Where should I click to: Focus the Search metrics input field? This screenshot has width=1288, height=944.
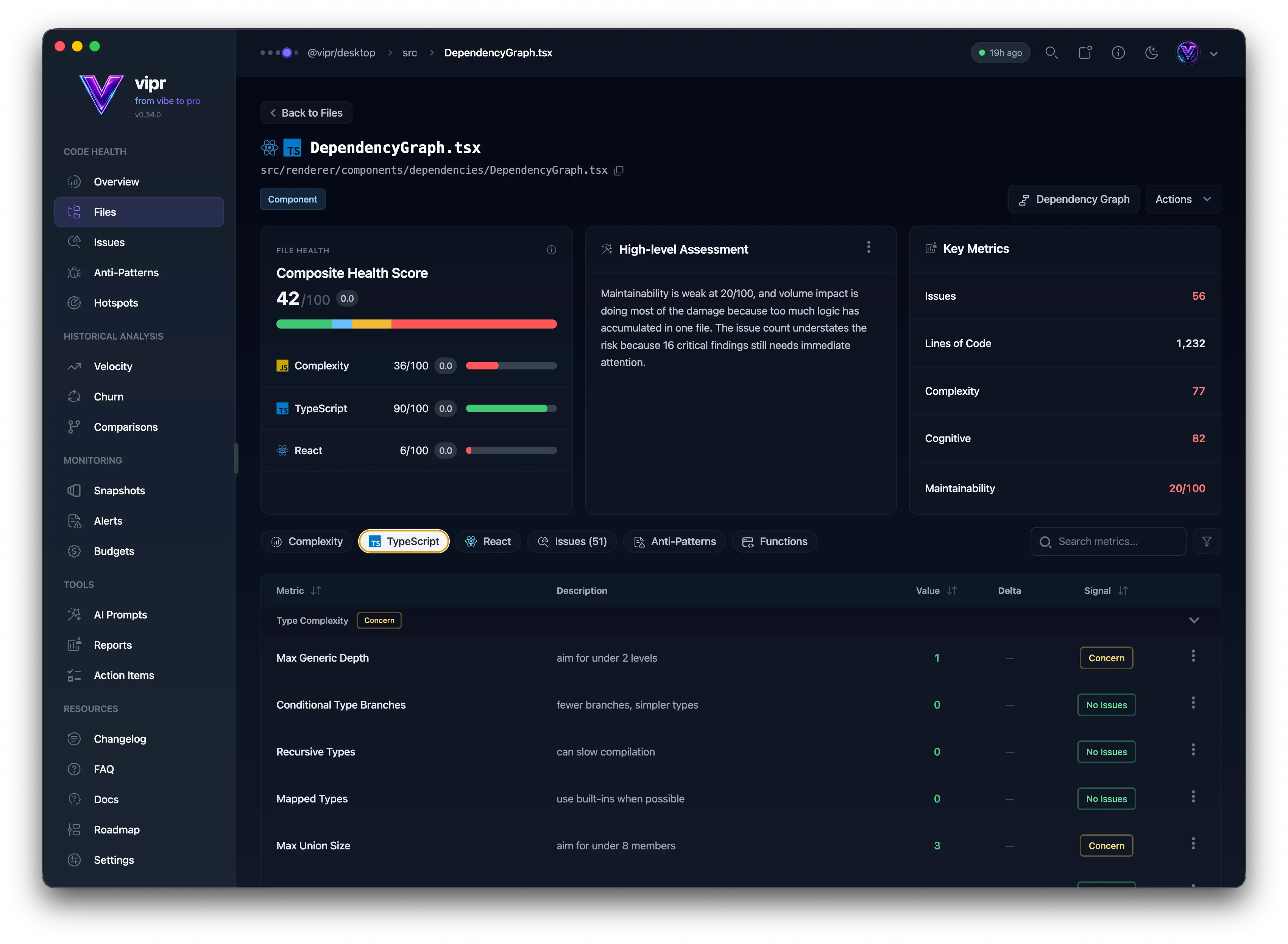coord(1108,541)
